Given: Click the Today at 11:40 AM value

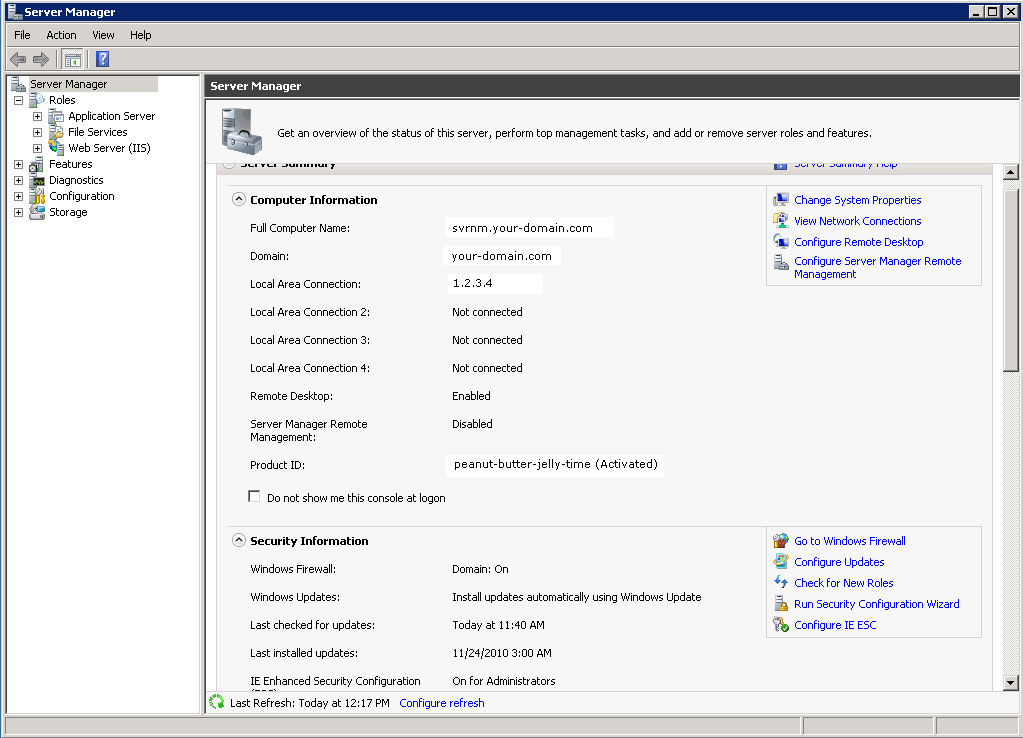Looking at the screenshot, I should click(x=498, y=625).
